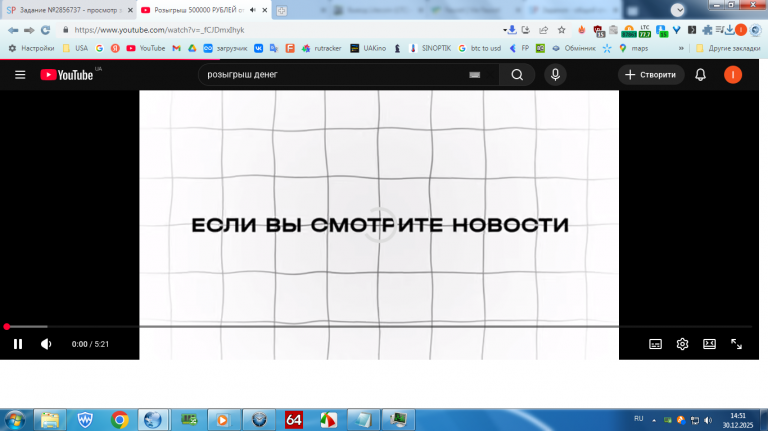Open browser profile orange avatar
The height and width of the screenshot is (431, 768).
[741, 30]
